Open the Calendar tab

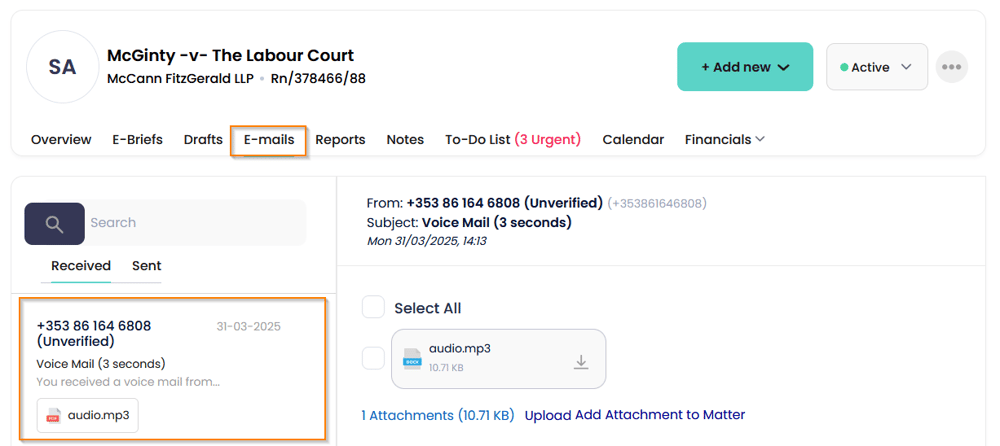[x=633, y=140]
